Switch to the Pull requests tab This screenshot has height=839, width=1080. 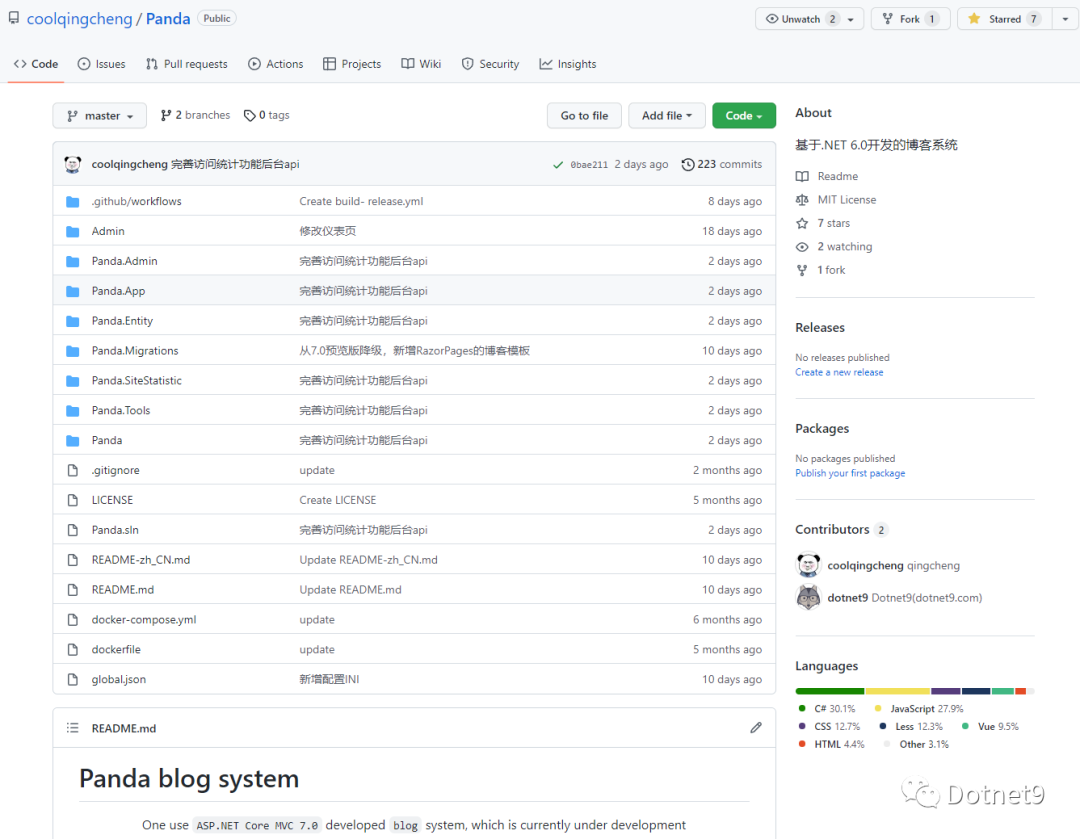187,64
